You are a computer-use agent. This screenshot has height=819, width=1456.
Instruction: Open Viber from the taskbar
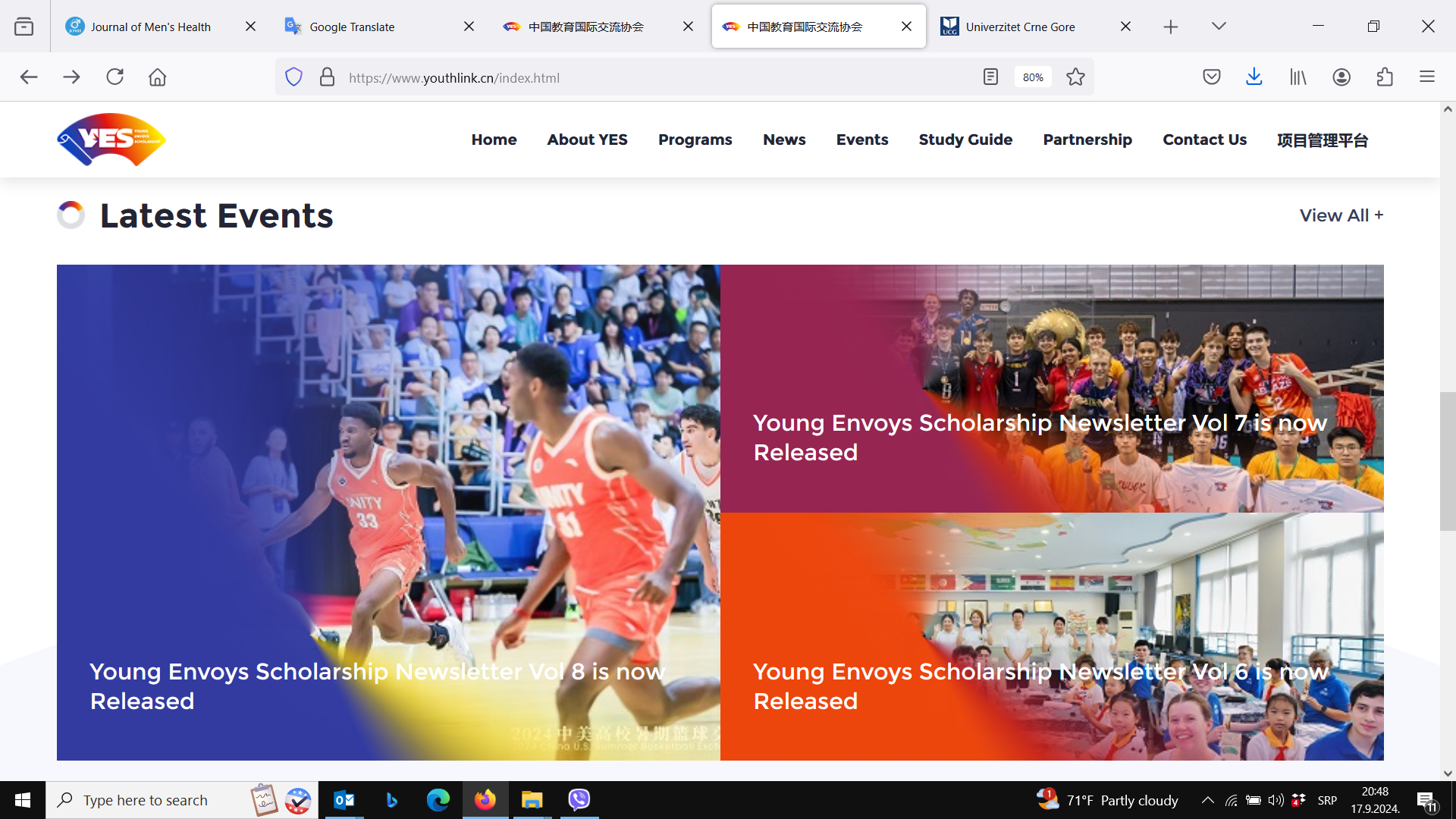[579, 800]
